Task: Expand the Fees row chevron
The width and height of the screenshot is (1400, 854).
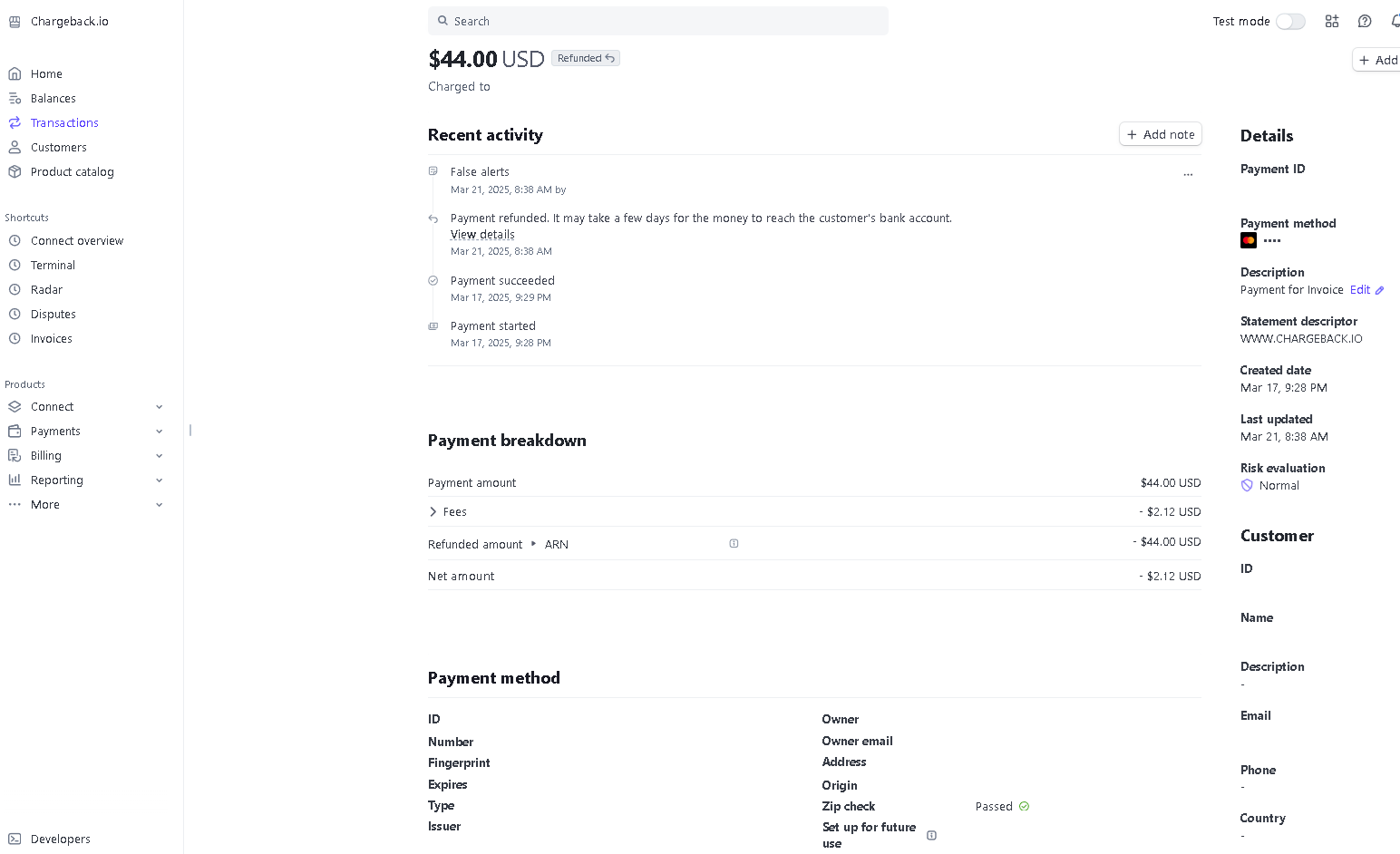Action: (433, 512)
